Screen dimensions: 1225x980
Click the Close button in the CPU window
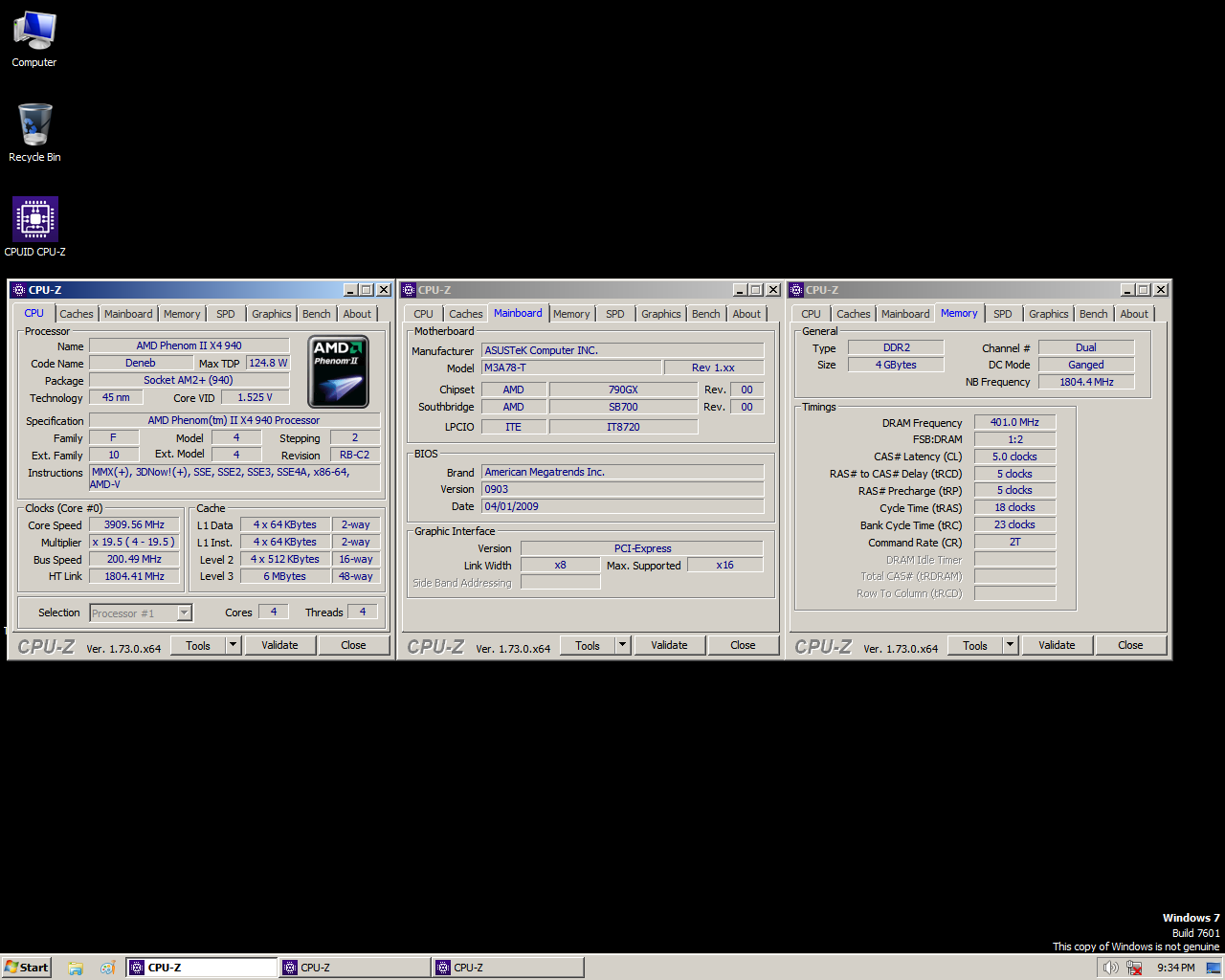click(x=353, y=645)
